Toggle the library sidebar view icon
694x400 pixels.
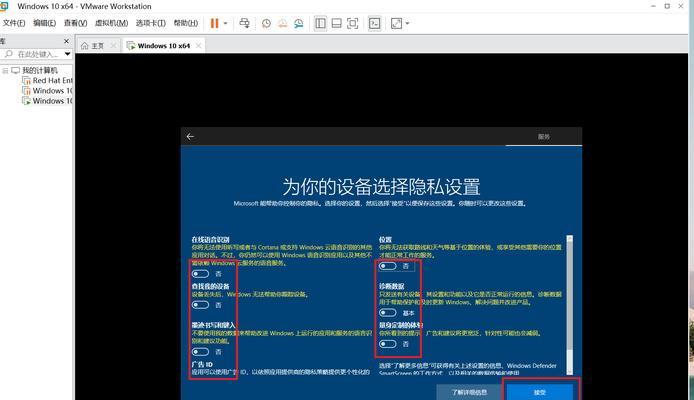(320, 23)
